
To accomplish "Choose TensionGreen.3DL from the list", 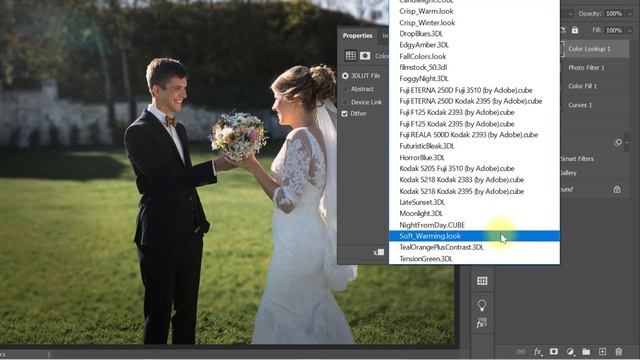I will (x=474, y=259).
